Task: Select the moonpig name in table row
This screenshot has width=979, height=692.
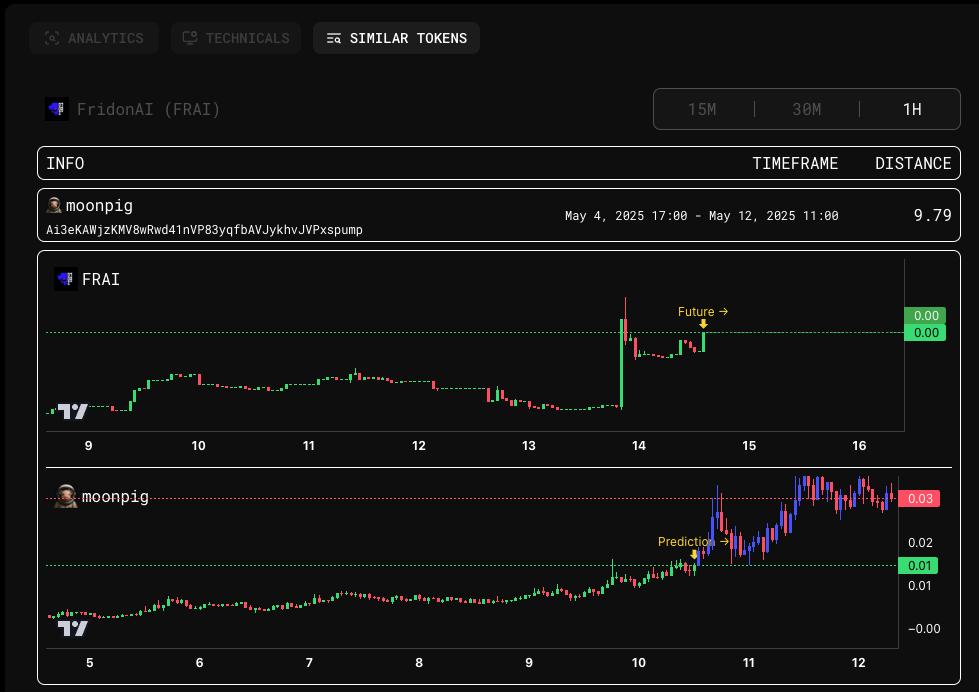Action: [x=99, y=206]
